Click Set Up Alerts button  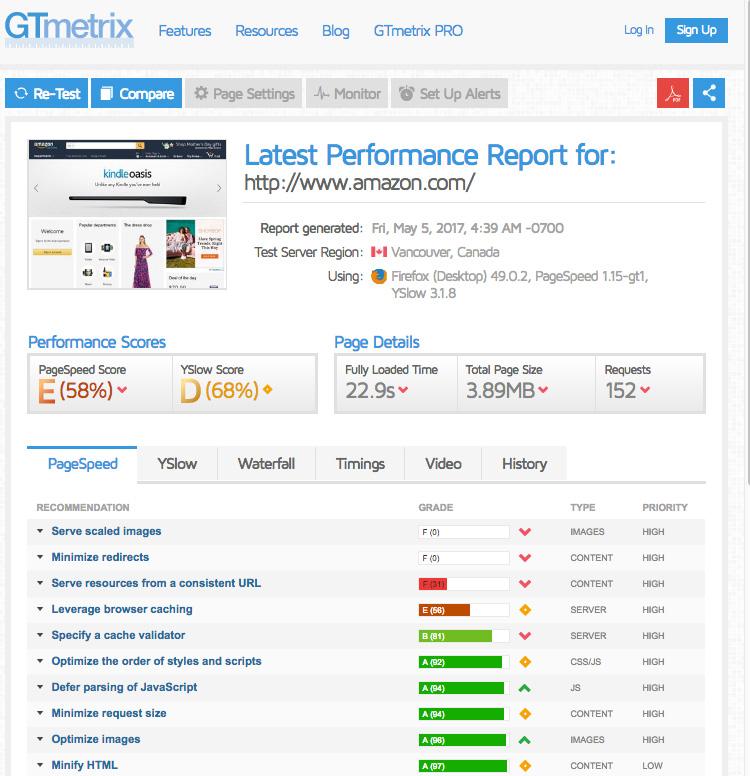pyautogui.click(x=450, y=93)
